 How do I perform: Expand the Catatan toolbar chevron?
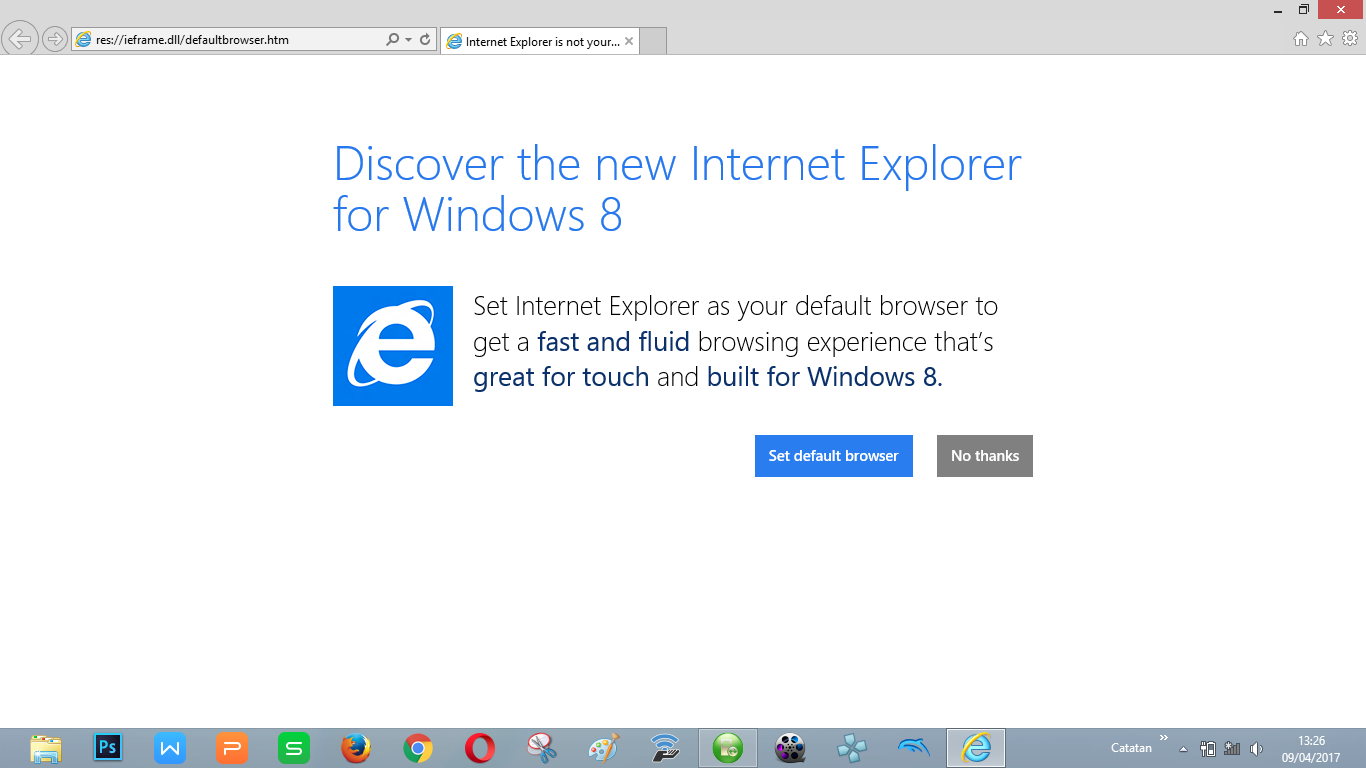(1164, 738)
